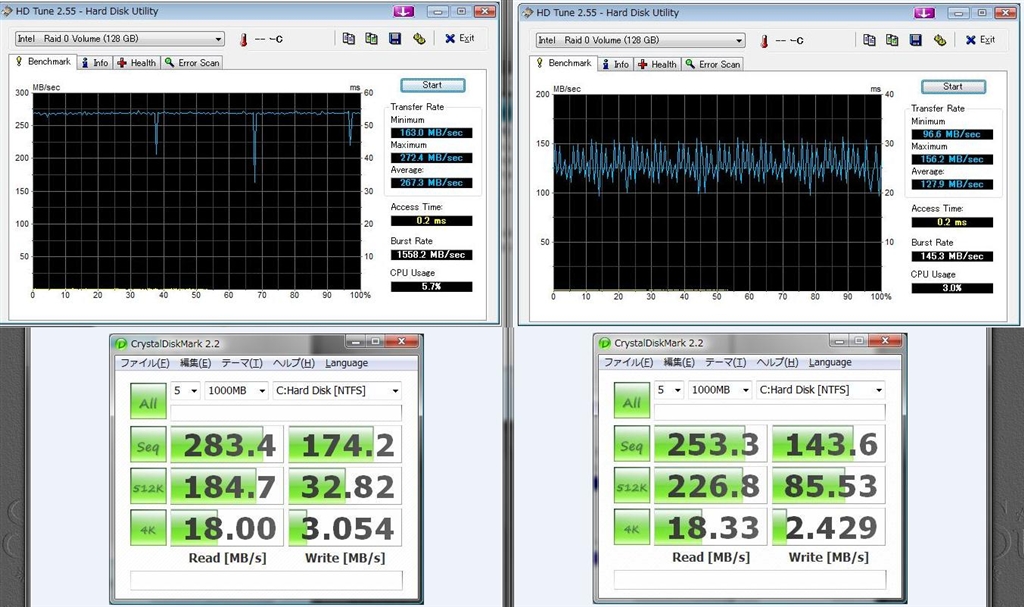Run All tests in left CrystalDiskMark window
This screenshot has height=607, width=1024.
coord(148,402)
